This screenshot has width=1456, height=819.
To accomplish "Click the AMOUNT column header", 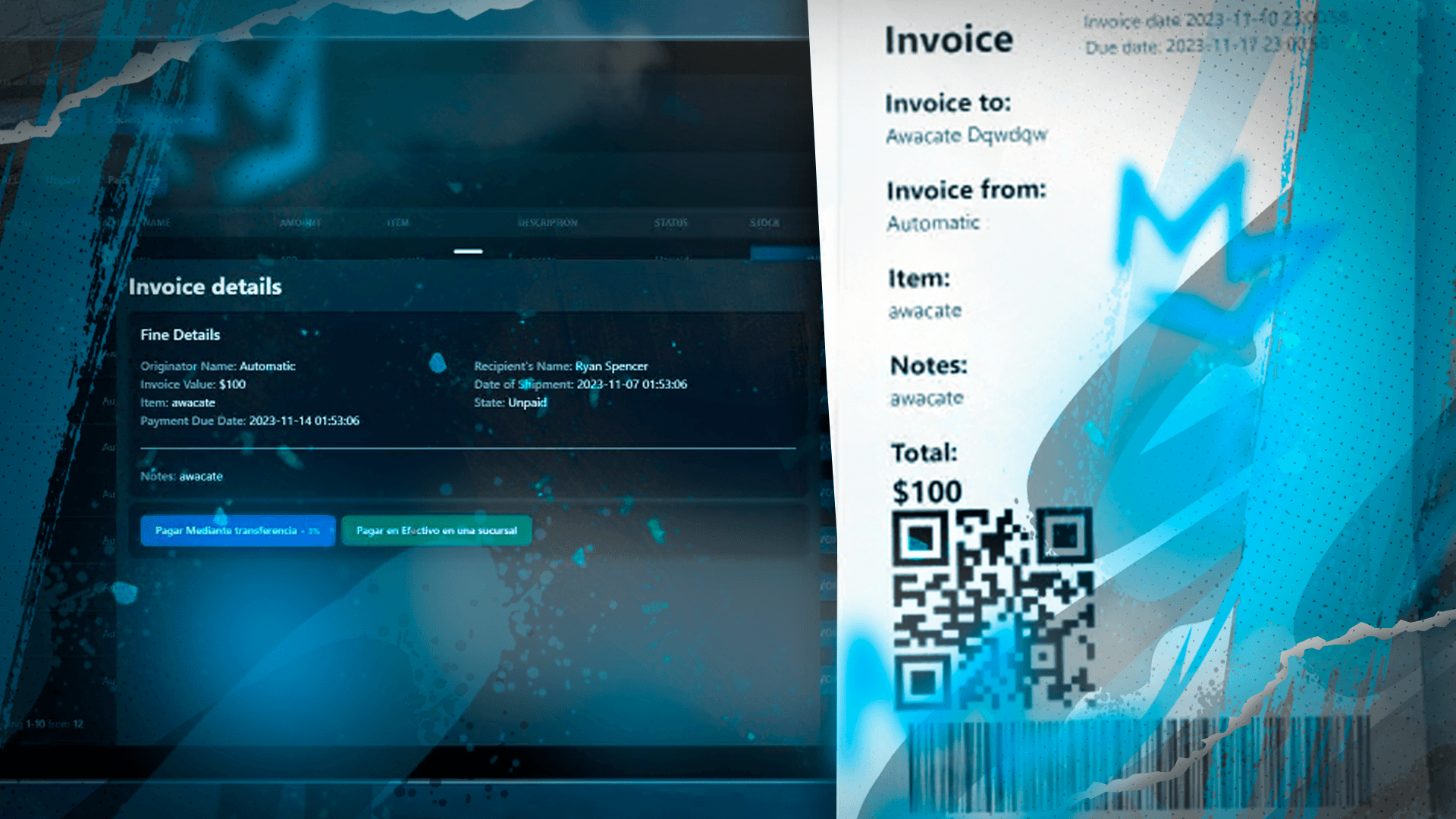I will [300, 223].
